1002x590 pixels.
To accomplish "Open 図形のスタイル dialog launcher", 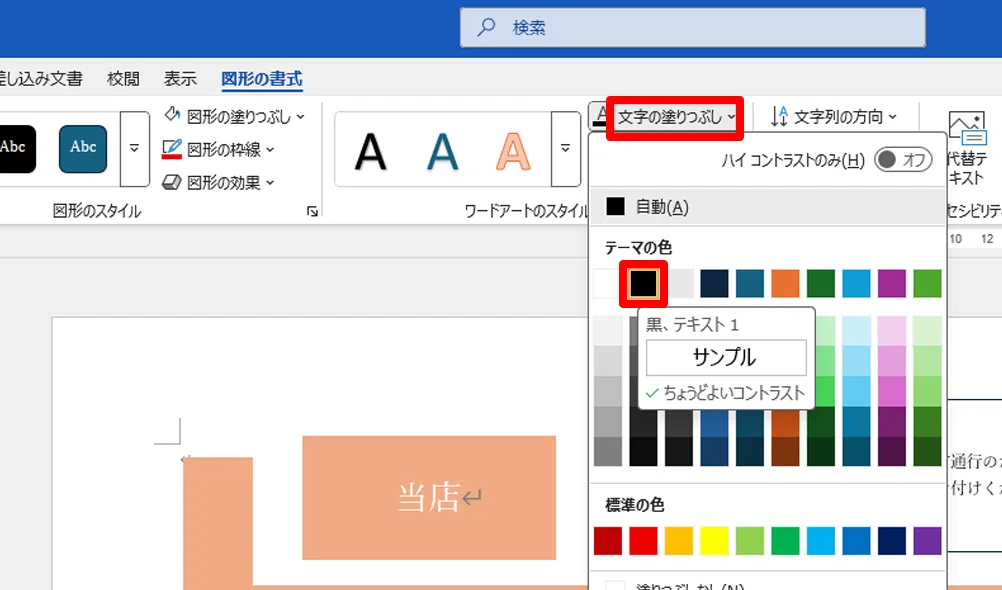I will coord(312,211).
